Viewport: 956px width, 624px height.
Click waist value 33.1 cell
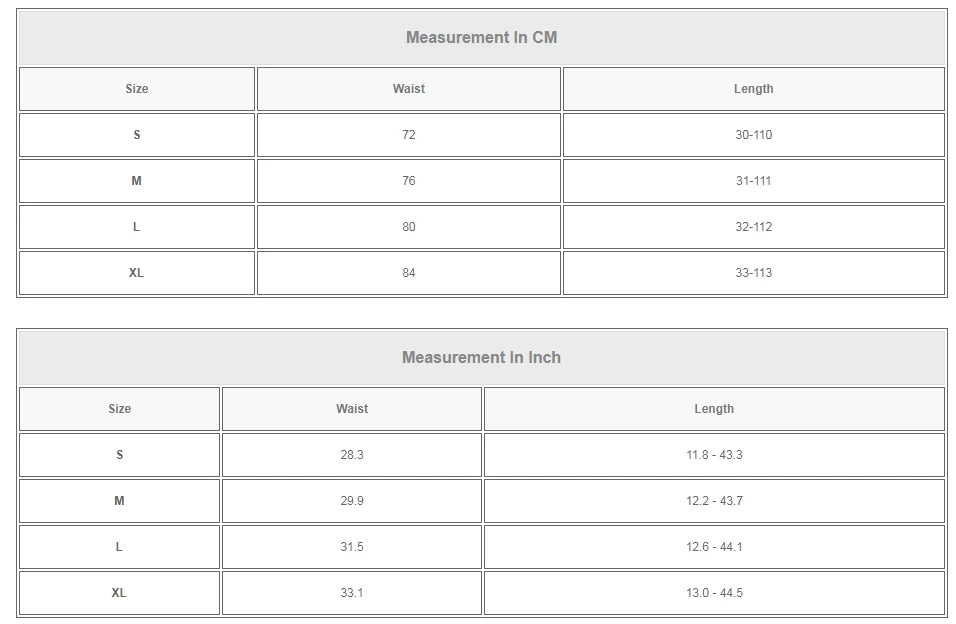[x=352, y=593]
